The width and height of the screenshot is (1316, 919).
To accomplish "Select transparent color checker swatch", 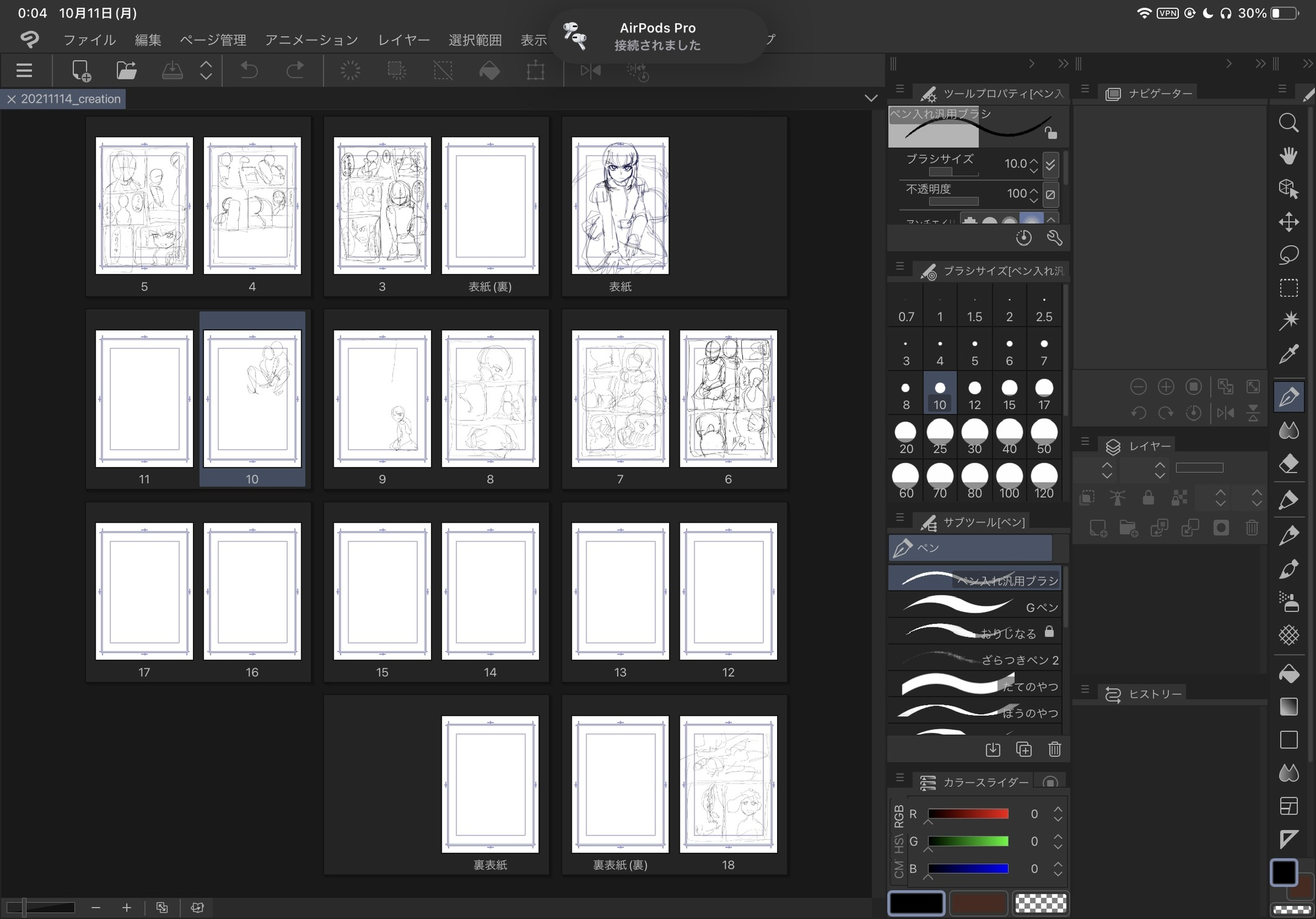I will point(1041,903).
